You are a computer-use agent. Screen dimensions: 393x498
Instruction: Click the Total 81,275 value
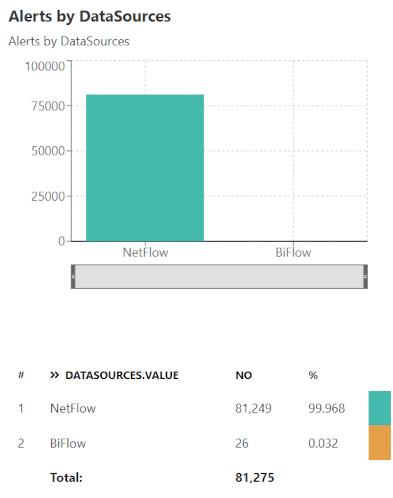pyautogui.click(x=255, y=478)
